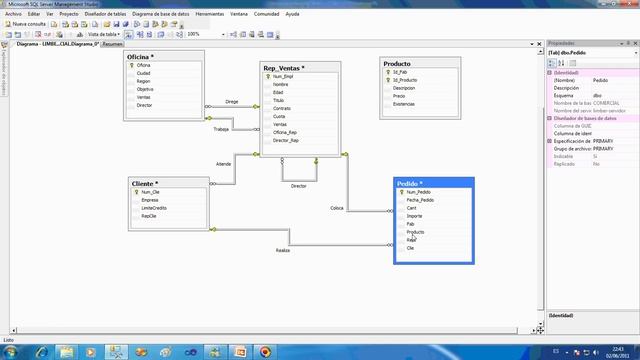The image size is (640, 360).
Task: Select the Ciudad column in Oficina
Action: click(143, 73)
